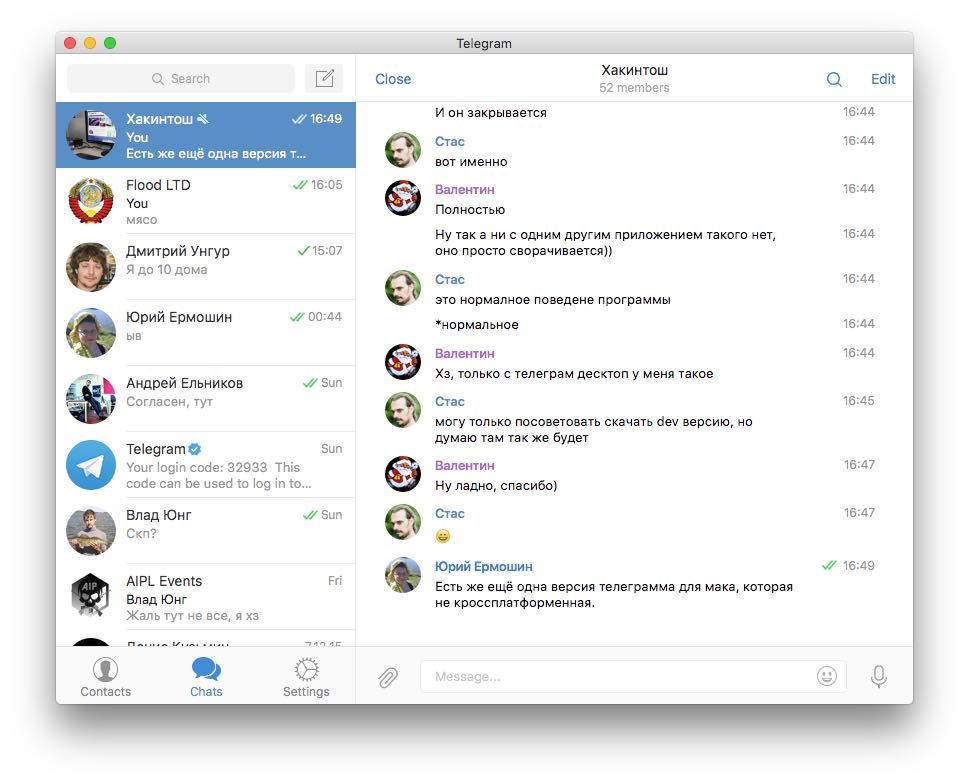Viewport: 969px width, 784px height.
Task: Click the Хакинтош group title in header
Action: 634,70
